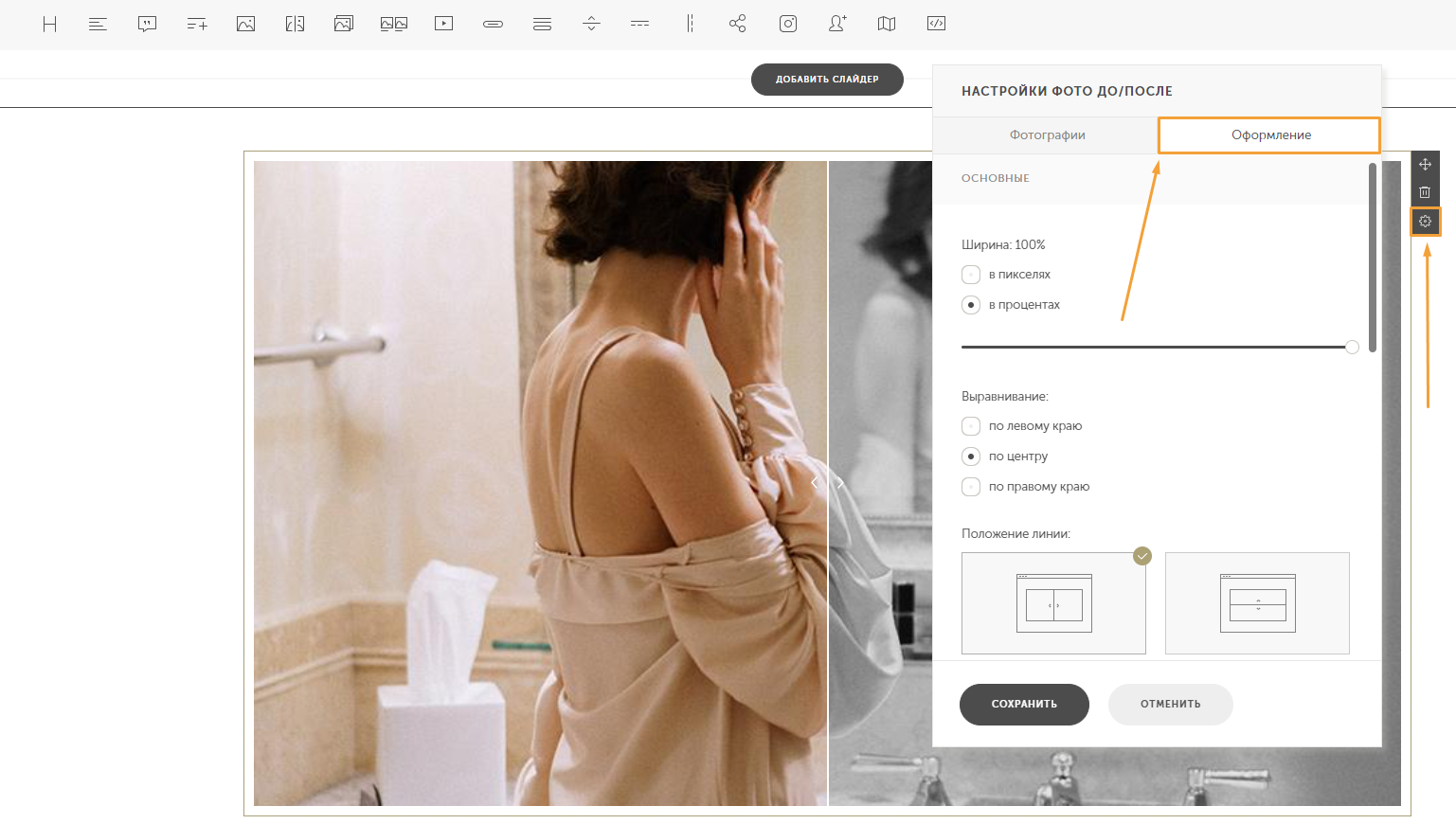
Task: Add a social share block
Action: click(x=738, y=24)
